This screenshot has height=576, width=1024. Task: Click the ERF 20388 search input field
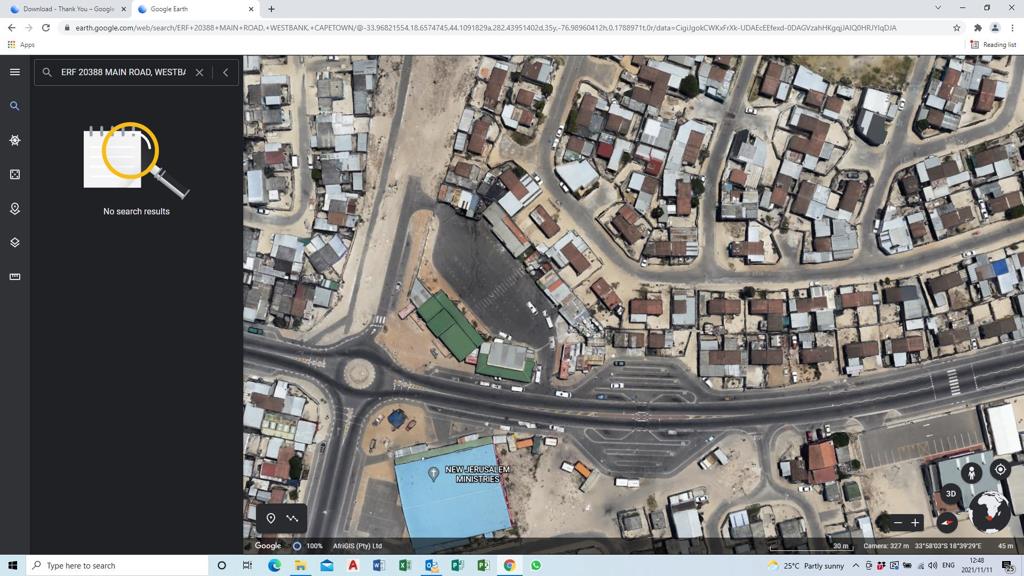click(x=122, y=72)
